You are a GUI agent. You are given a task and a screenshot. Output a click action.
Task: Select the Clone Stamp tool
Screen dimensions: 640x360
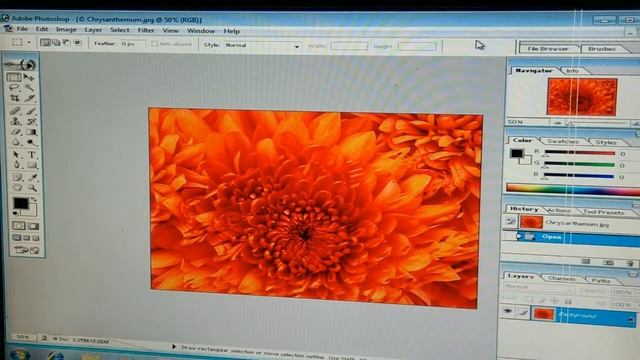15,121
